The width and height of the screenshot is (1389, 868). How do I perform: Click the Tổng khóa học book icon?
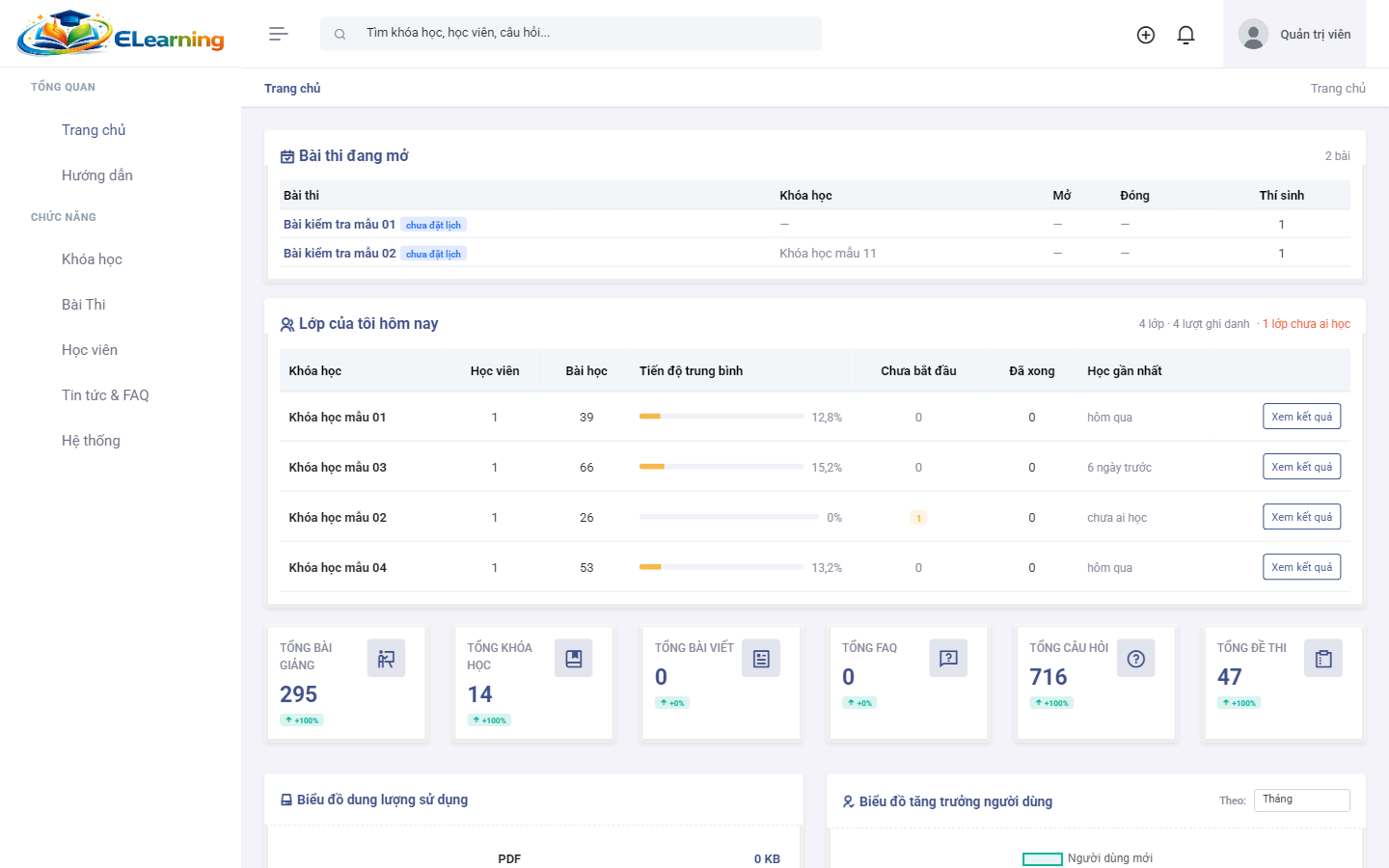pos(574,659)
